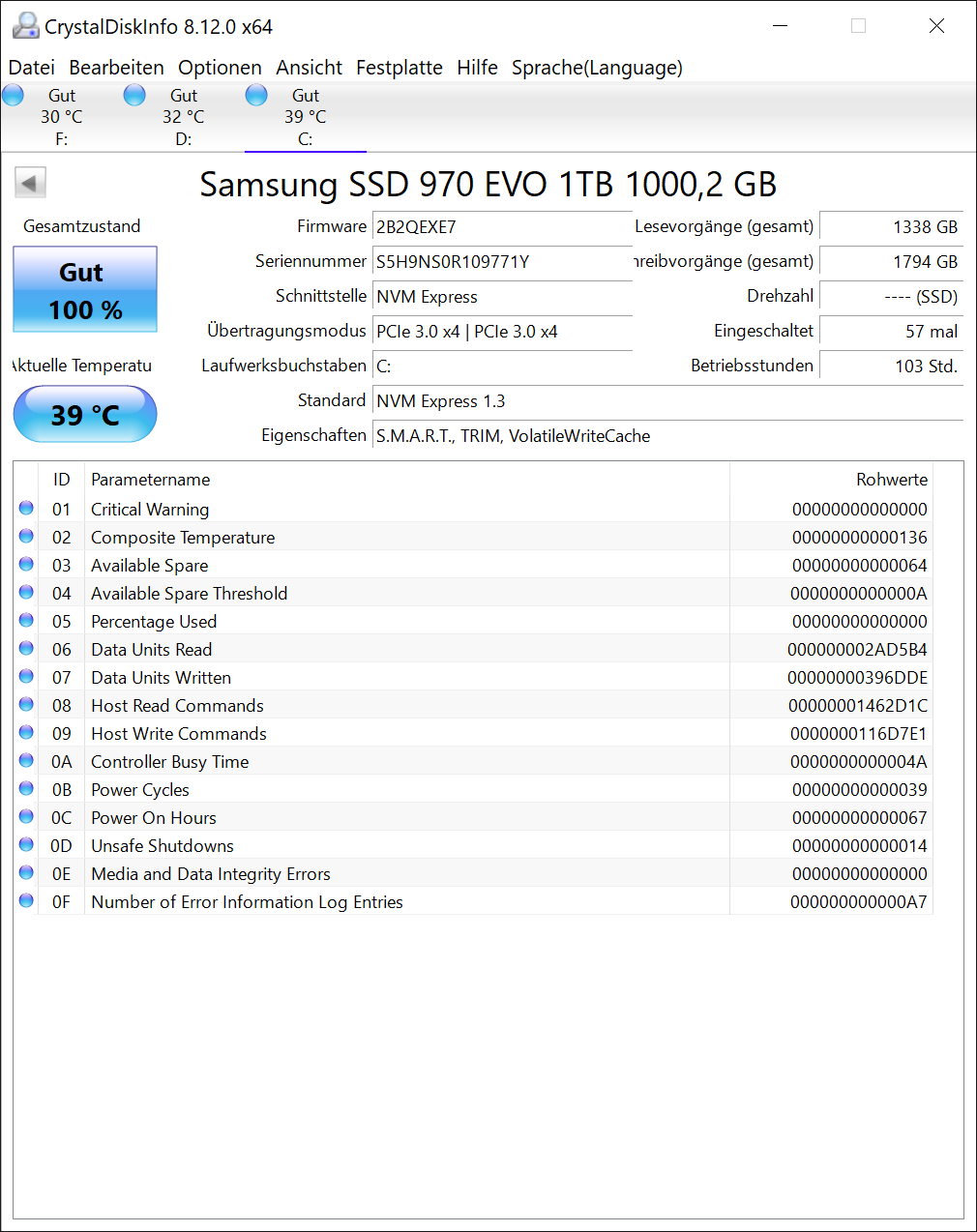Select the Power Cycles parameter name

point(140,790)
